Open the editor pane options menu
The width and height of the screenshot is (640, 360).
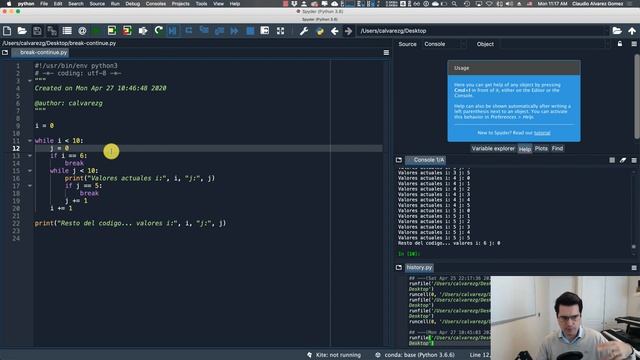point(386,53)
